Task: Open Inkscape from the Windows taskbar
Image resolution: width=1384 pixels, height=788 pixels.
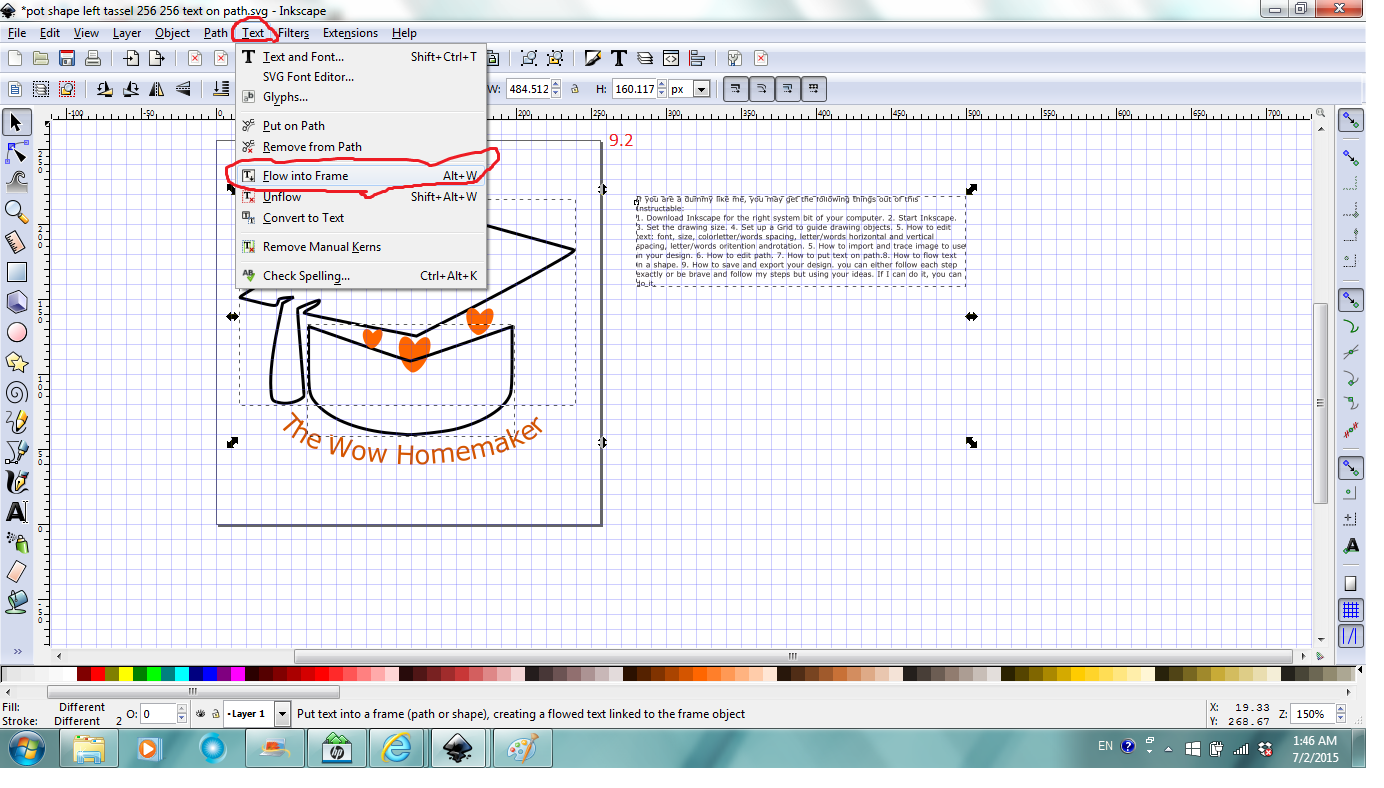Action: click(459, 747)
